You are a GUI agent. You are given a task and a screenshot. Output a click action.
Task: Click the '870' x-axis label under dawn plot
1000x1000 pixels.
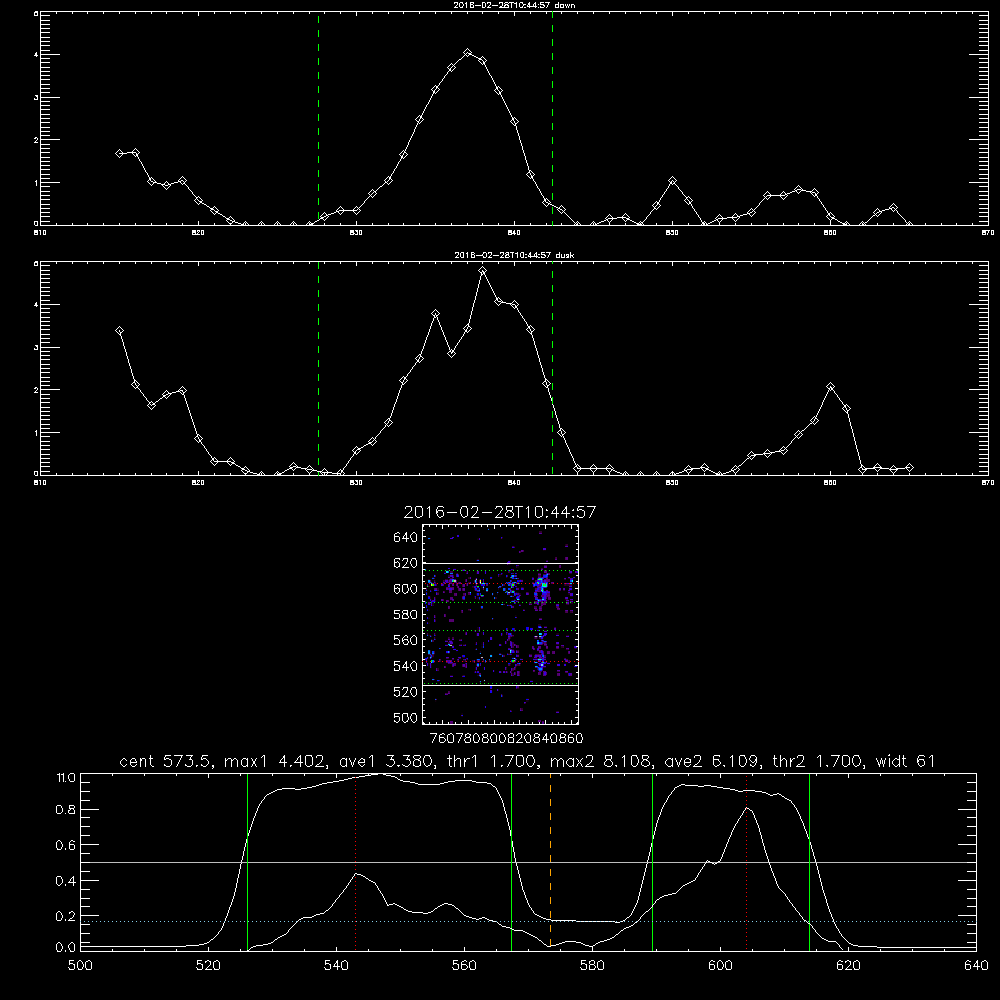[988, 233]
